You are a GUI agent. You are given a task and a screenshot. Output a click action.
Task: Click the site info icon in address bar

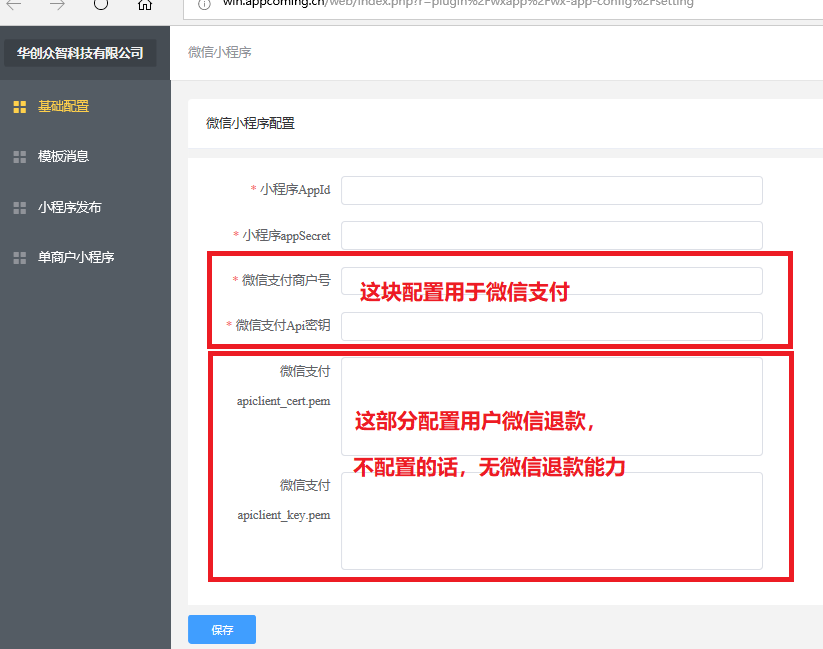click(x=205, y=5)
